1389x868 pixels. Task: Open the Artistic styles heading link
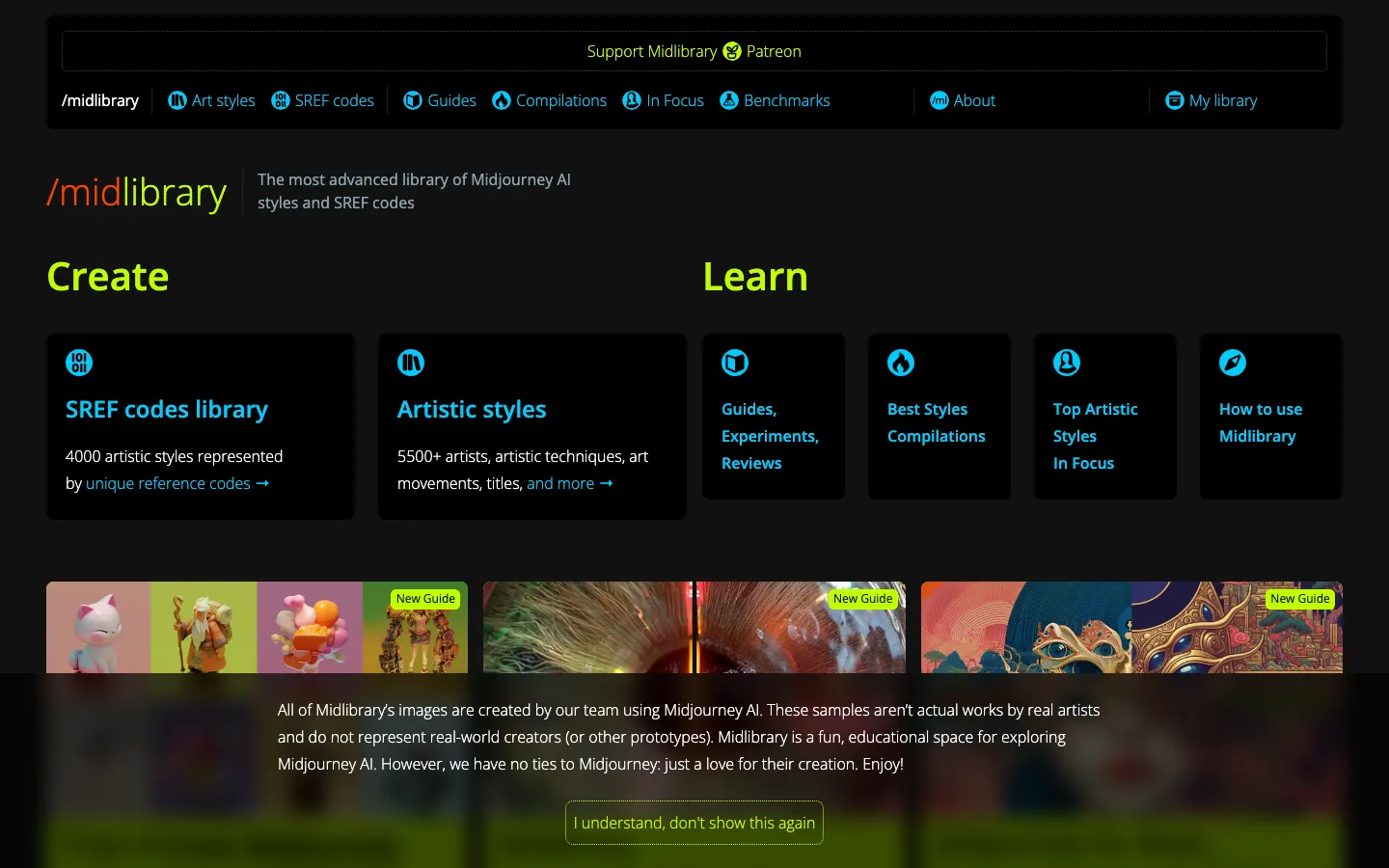(472, 409)
